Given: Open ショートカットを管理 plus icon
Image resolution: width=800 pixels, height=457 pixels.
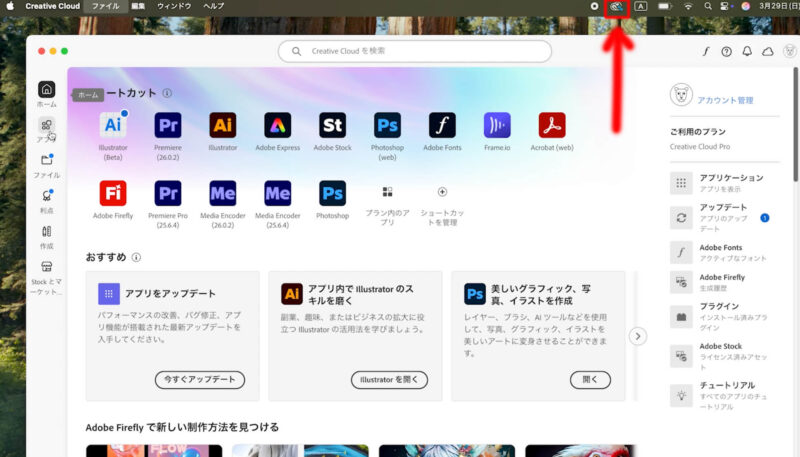Looking at the screenshot, I should point(442,192).
